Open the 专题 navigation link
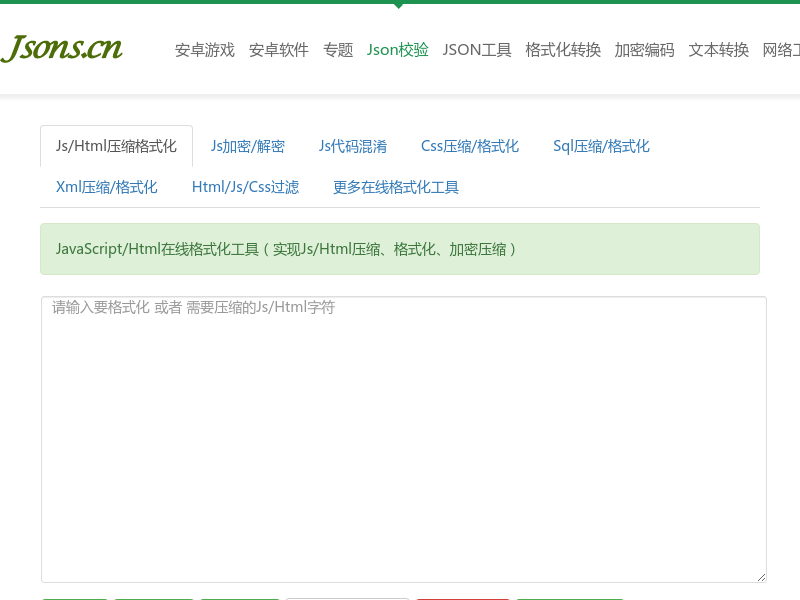The width and height of the screenshot is (800, 600). [x=338, y=50]
